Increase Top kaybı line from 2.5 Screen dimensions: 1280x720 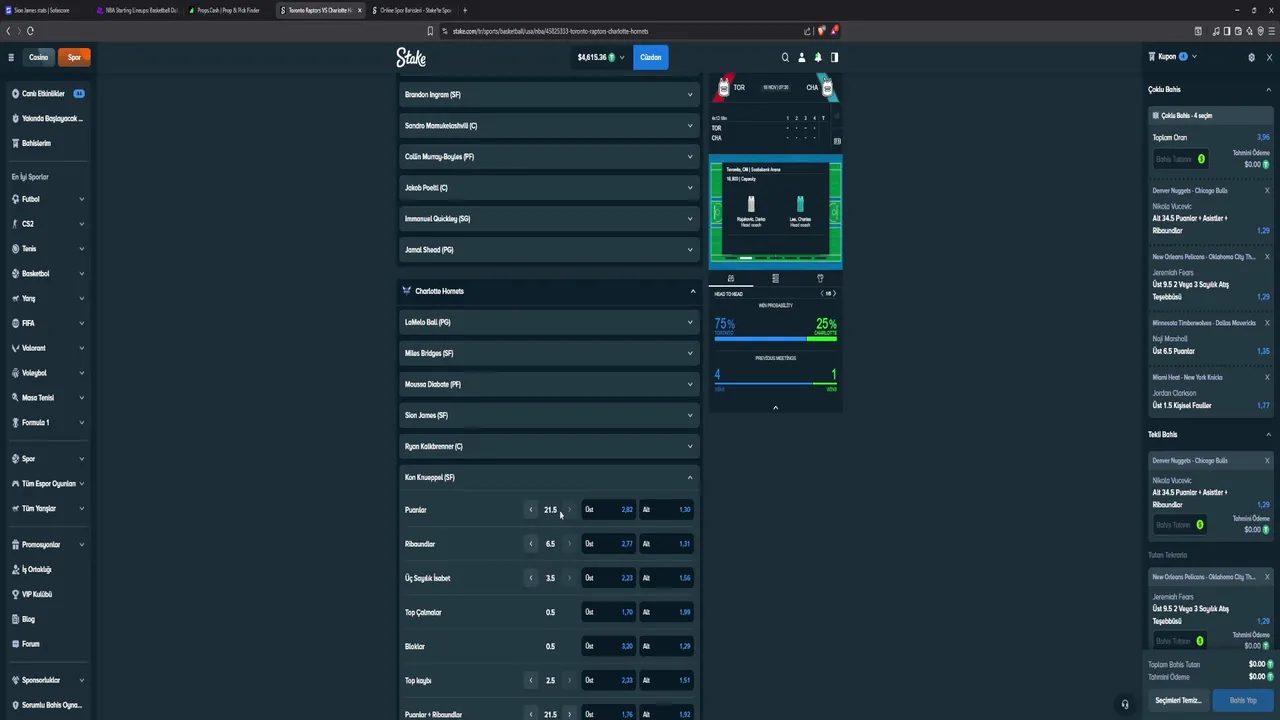tap(570, 681)
